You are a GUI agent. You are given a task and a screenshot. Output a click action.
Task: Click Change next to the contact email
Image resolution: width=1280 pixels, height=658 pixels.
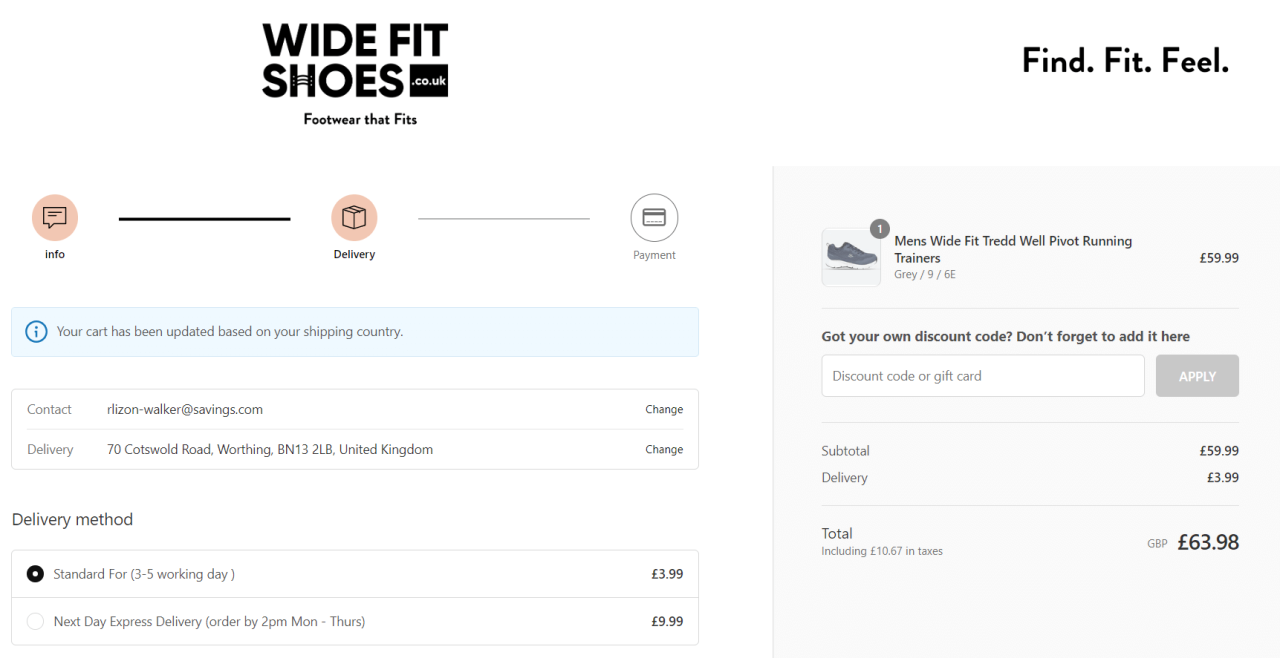664,409
